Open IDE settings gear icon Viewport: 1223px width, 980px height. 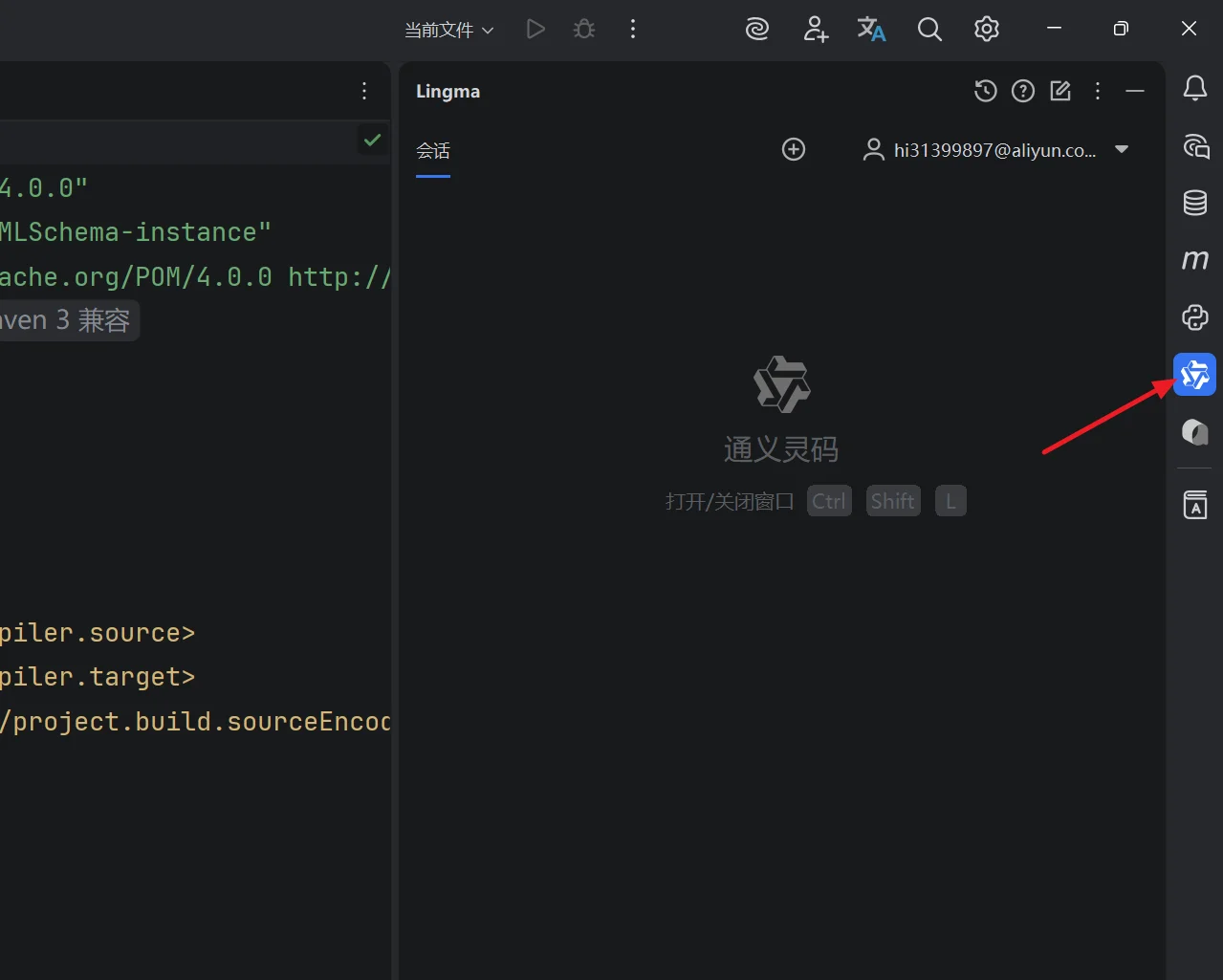986,30
